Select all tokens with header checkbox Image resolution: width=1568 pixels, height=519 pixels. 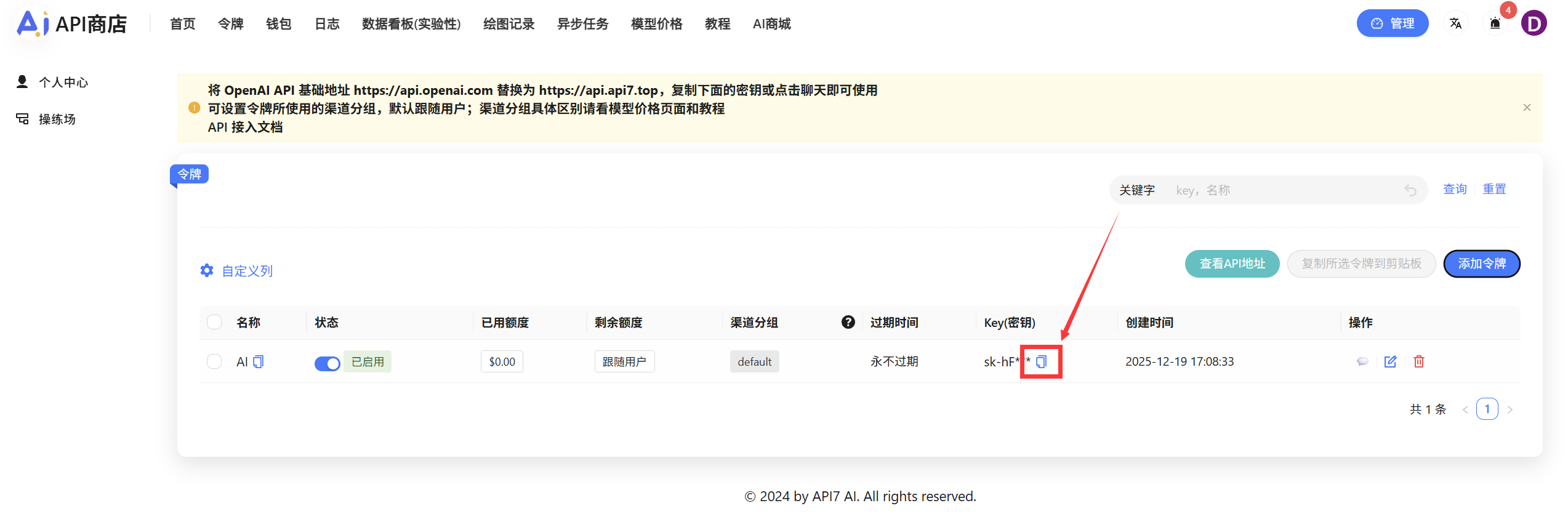(214, 322)
